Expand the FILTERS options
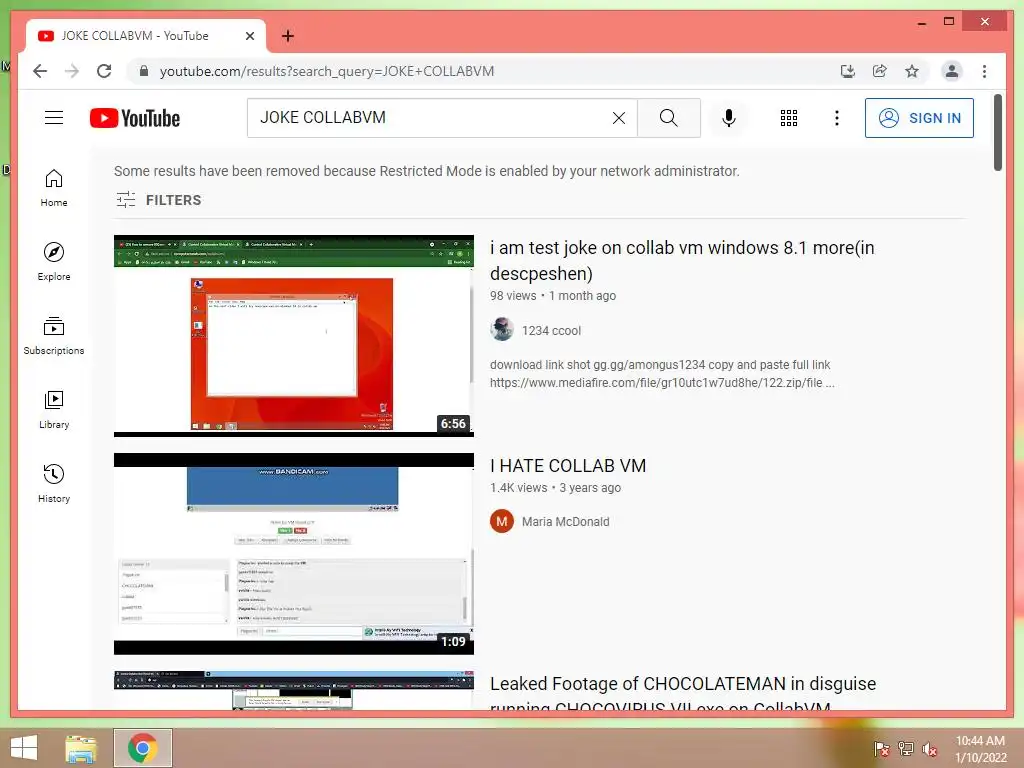This screenshot has height=768, width=1024. pos(159,200)
